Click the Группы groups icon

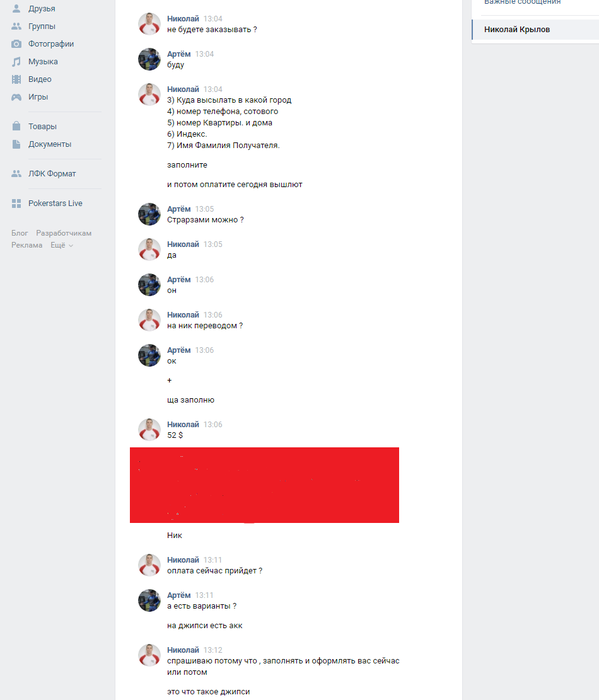tap(16, 26)
